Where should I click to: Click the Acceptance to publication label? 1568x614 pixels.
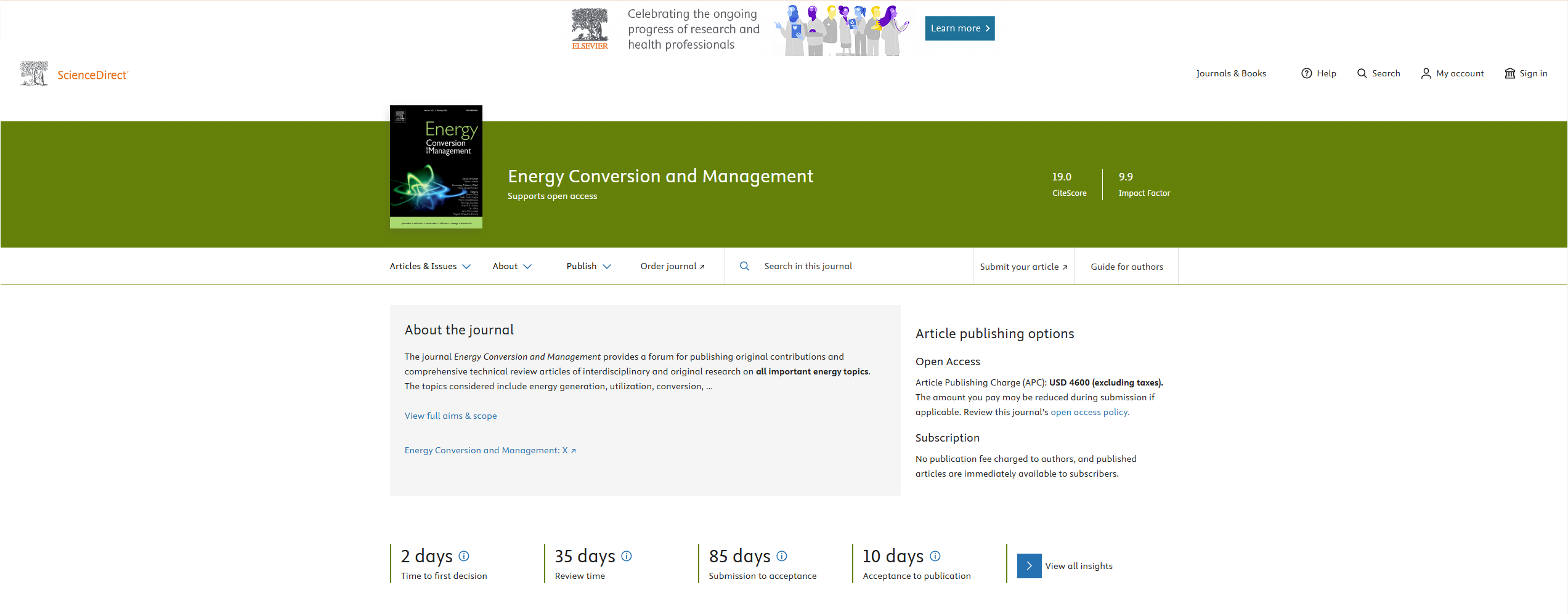[x=916, y=576]
